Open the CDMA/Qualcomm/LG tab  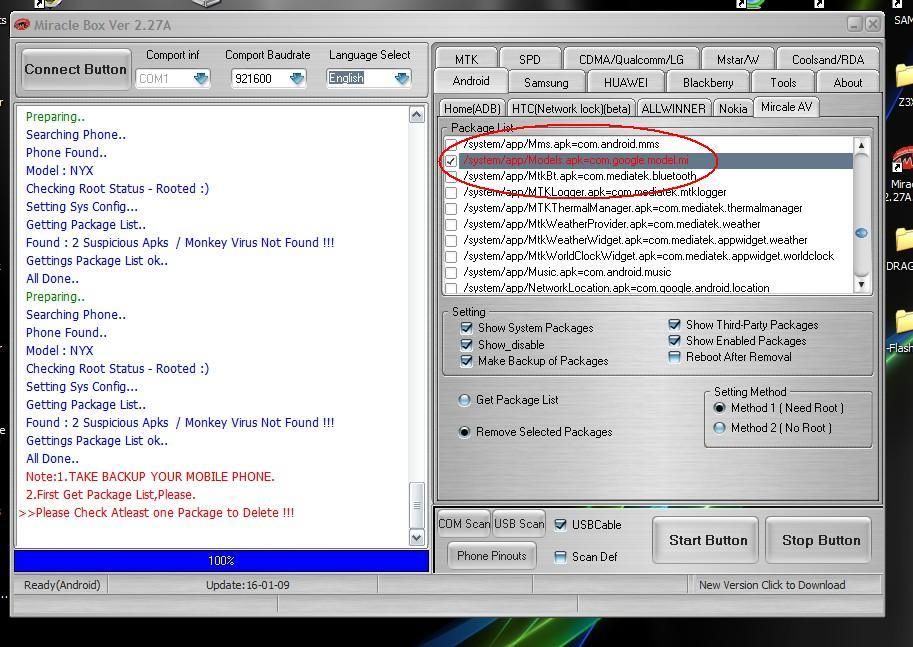pos(632,60)
